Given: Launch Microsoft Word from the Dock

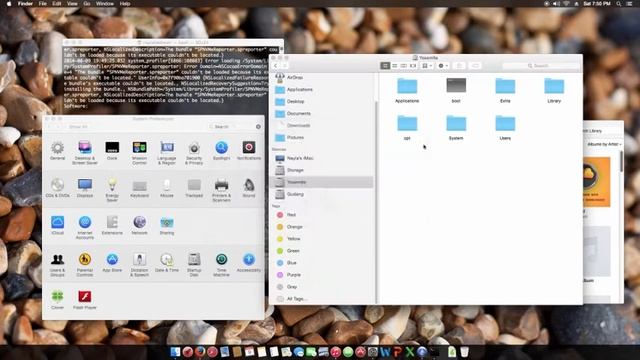Looking at the screenshot, I should pyautogui.click(x=385, y=352).
